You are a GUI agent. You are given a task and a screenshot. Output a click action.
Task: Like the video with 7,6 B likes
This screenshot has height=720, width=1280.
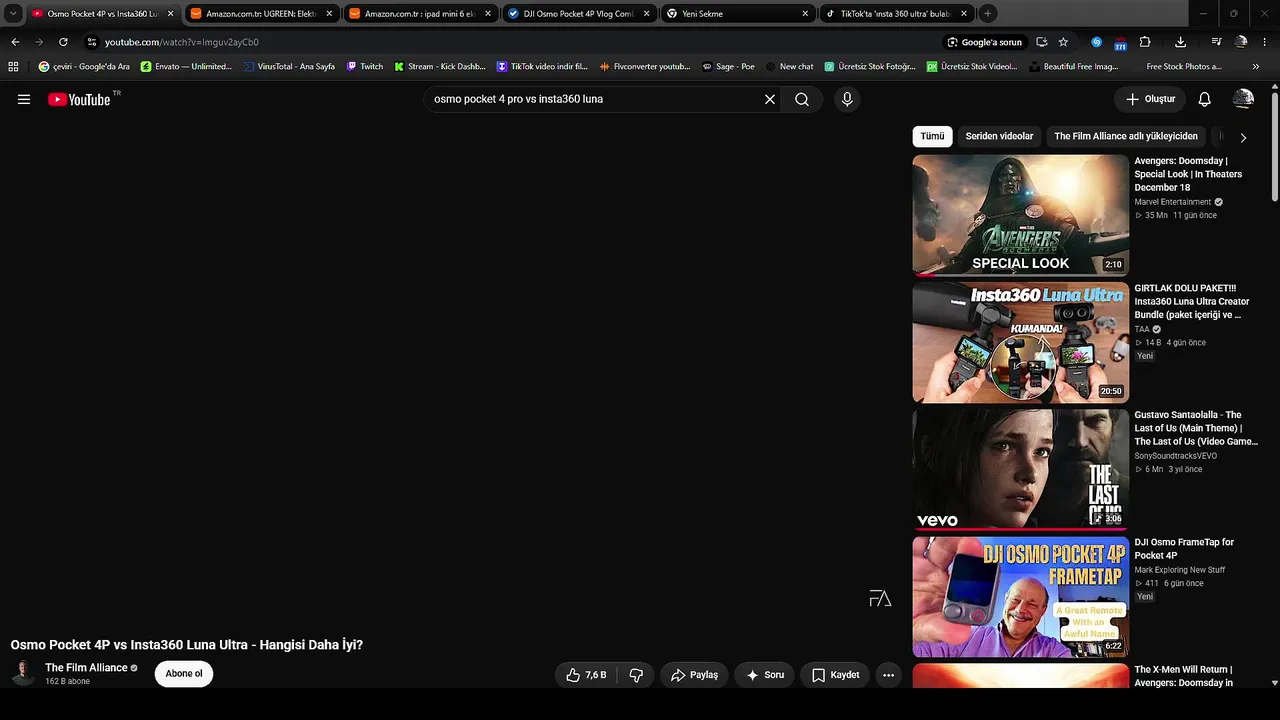pyautogui.click(x=586, y=675)
